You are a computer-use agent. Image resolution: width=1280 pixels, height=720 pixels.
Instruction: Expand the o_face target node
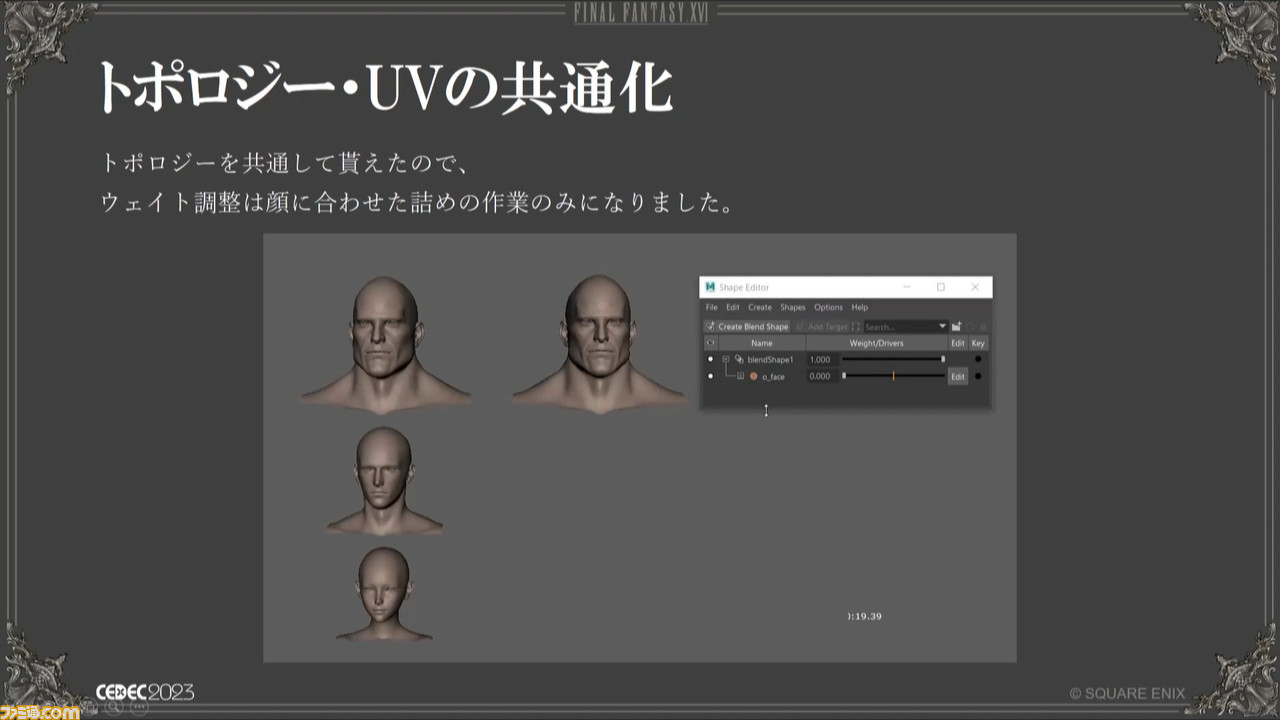[x=741, y=376]
